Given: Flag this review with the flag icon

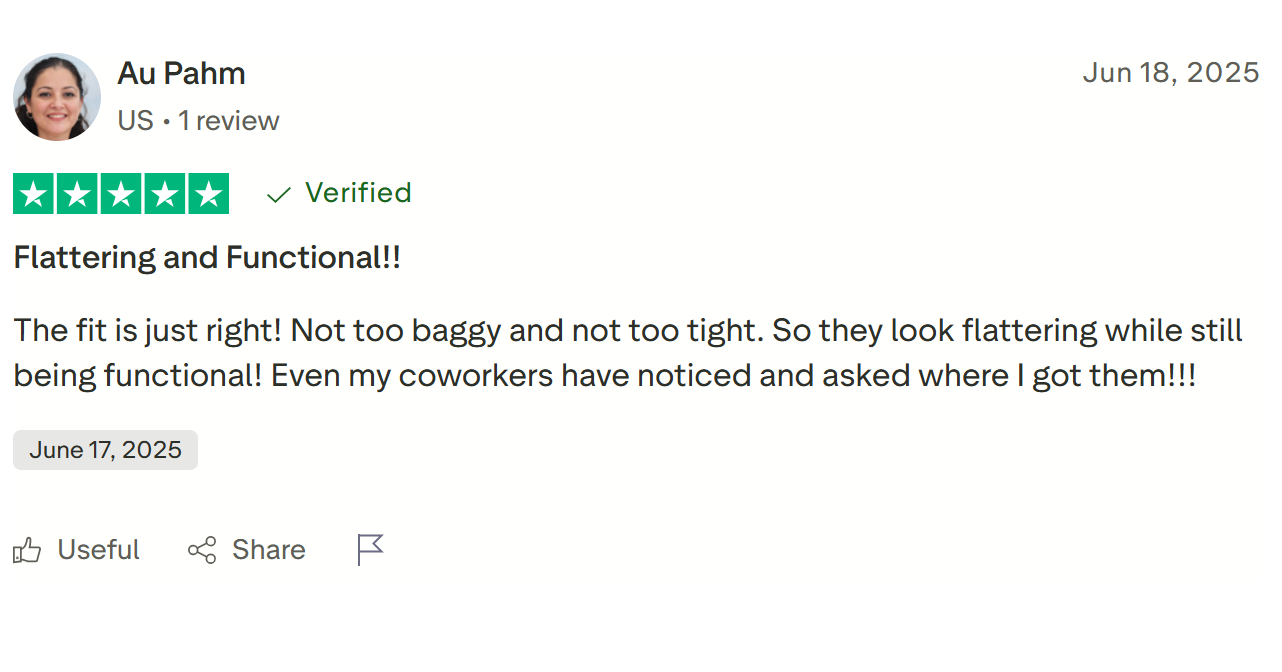Looking at the screenshot, I should (x=370, y=549).
